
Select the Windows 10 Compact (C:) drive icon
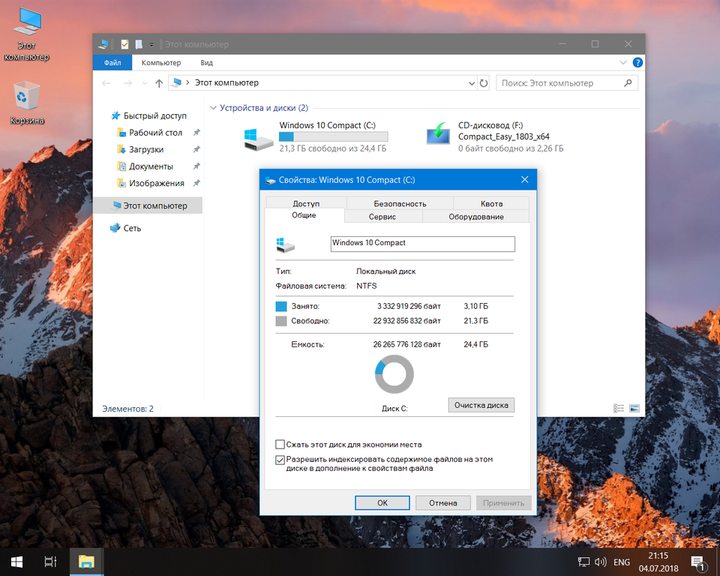click(x=258, y=139)
